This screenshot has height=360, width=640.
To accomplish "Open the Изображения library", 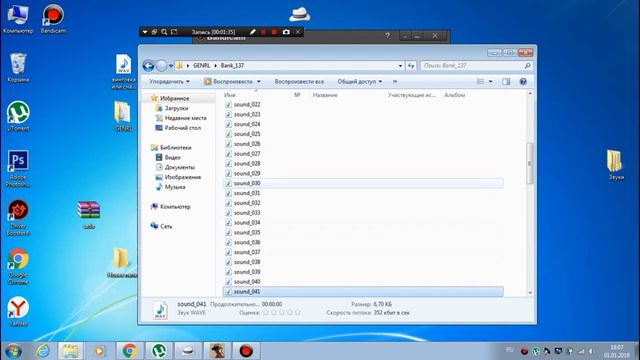I will (182, 177).
